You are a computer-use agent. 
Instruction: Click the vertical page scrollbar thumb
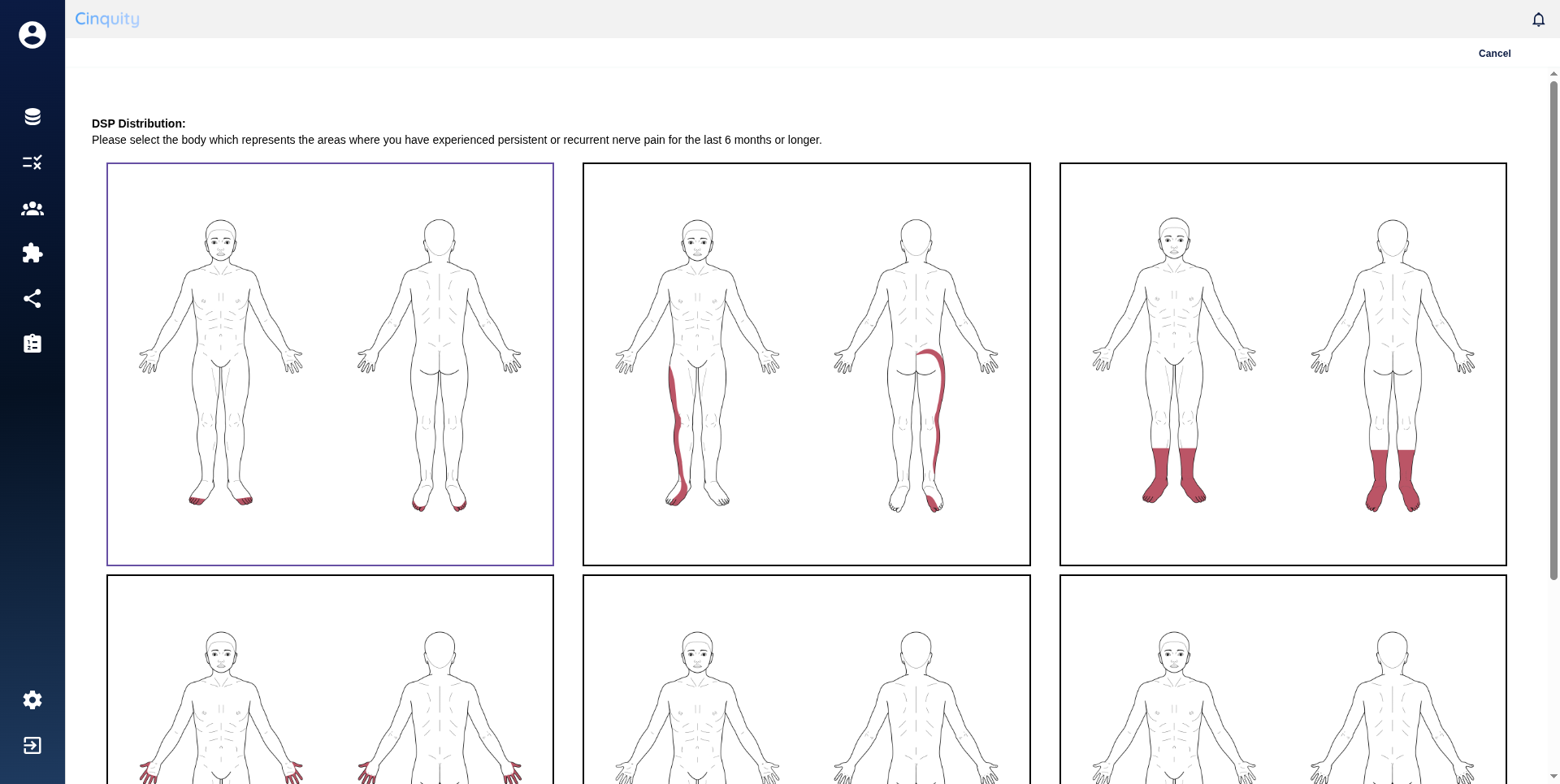click(x=1553, y=329)
